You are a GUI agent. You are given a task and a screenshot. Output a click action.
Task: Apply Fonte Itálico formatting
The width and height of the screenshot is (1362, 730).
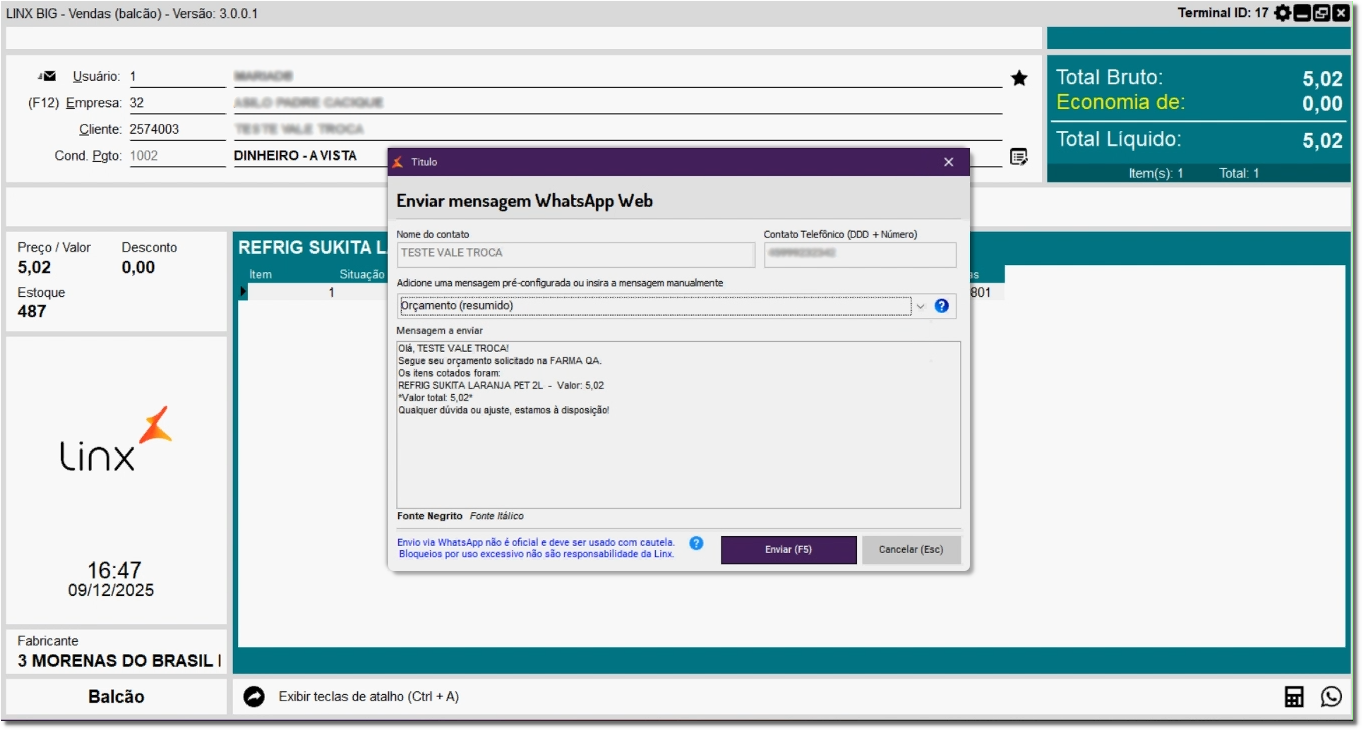(496, 516)
